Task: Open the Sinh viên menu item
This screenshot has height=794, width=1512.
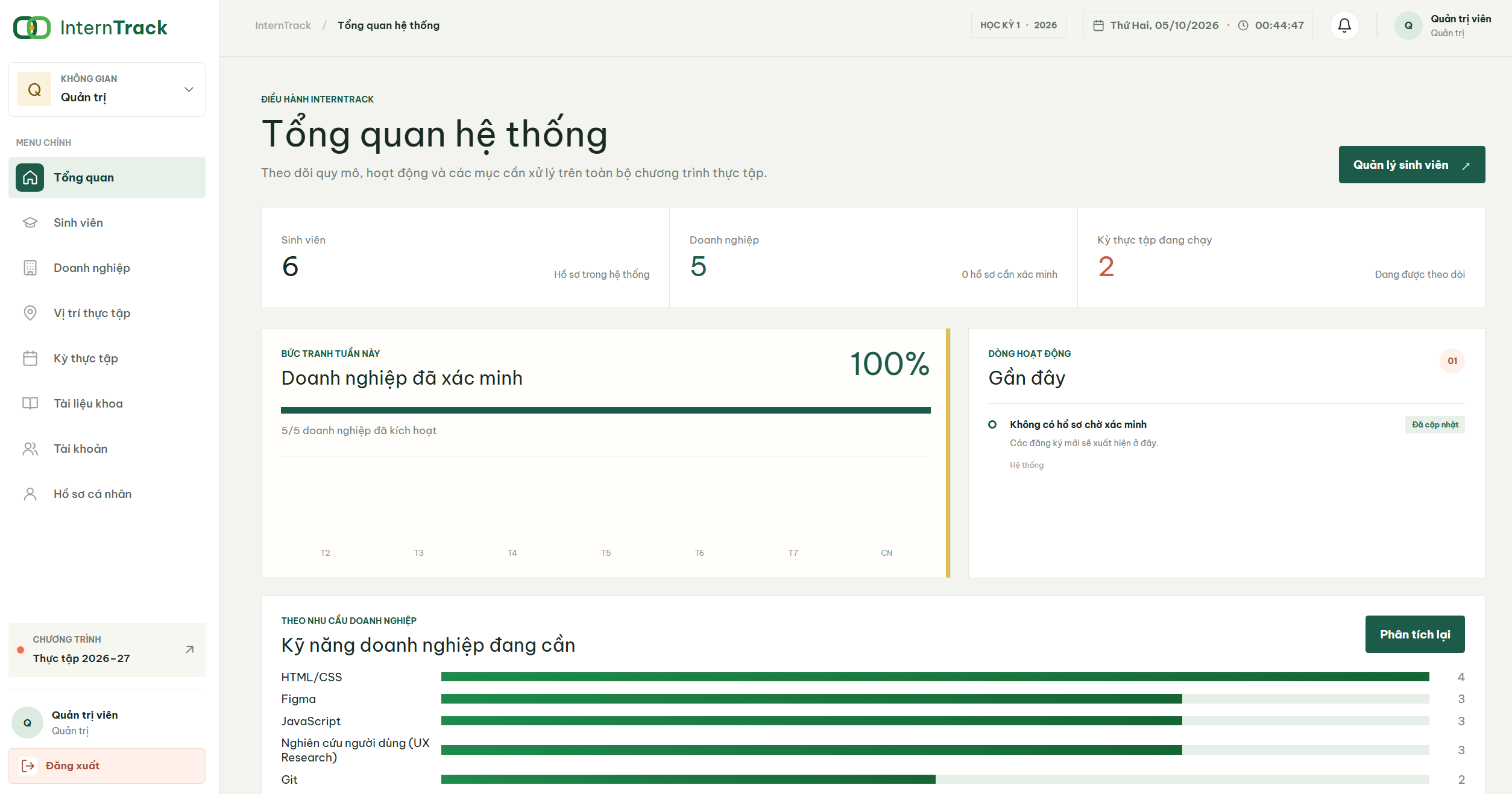Action: (x=107, y=222)
